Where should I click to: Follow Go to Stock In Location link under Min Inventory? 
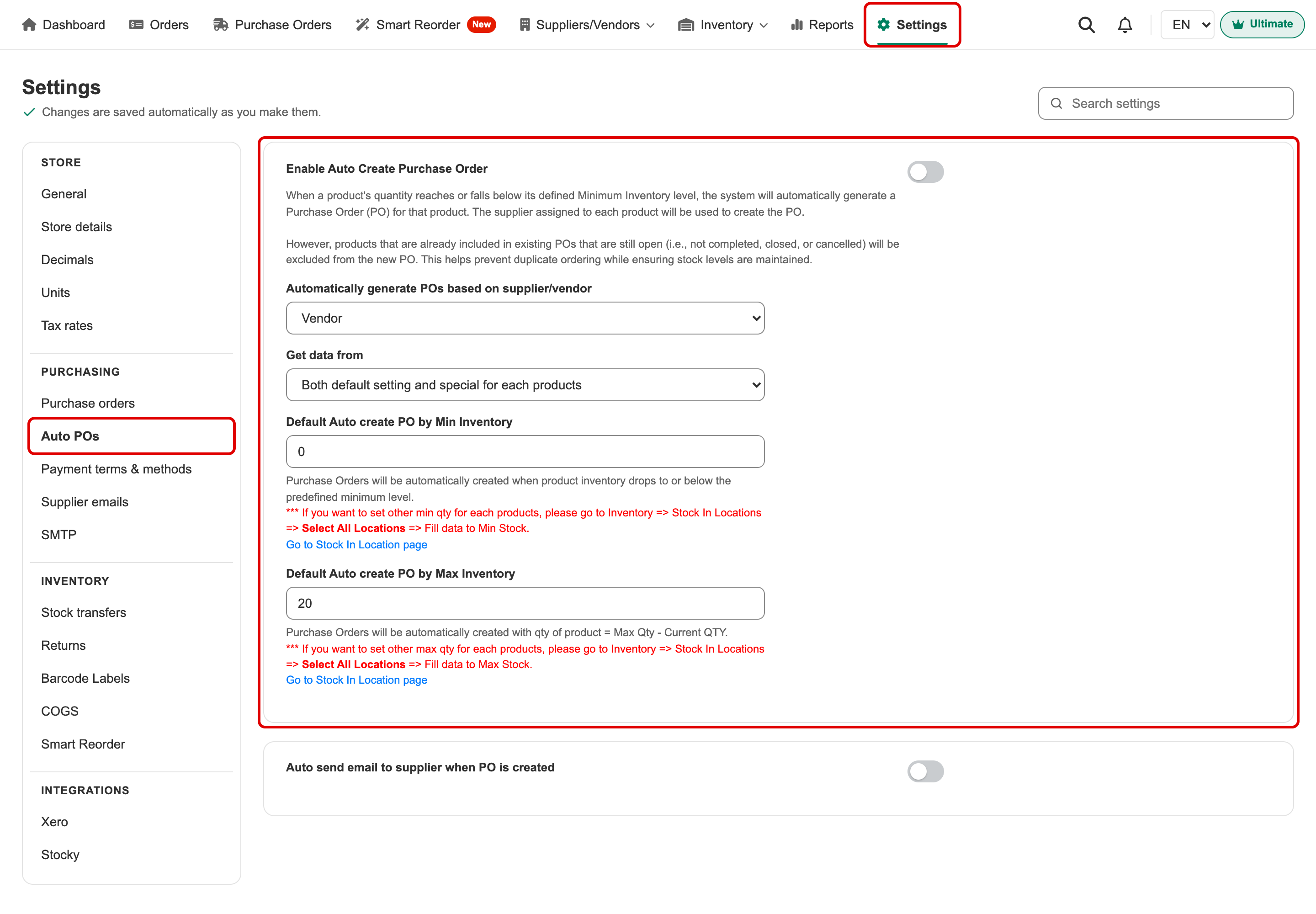pos(356,545)
